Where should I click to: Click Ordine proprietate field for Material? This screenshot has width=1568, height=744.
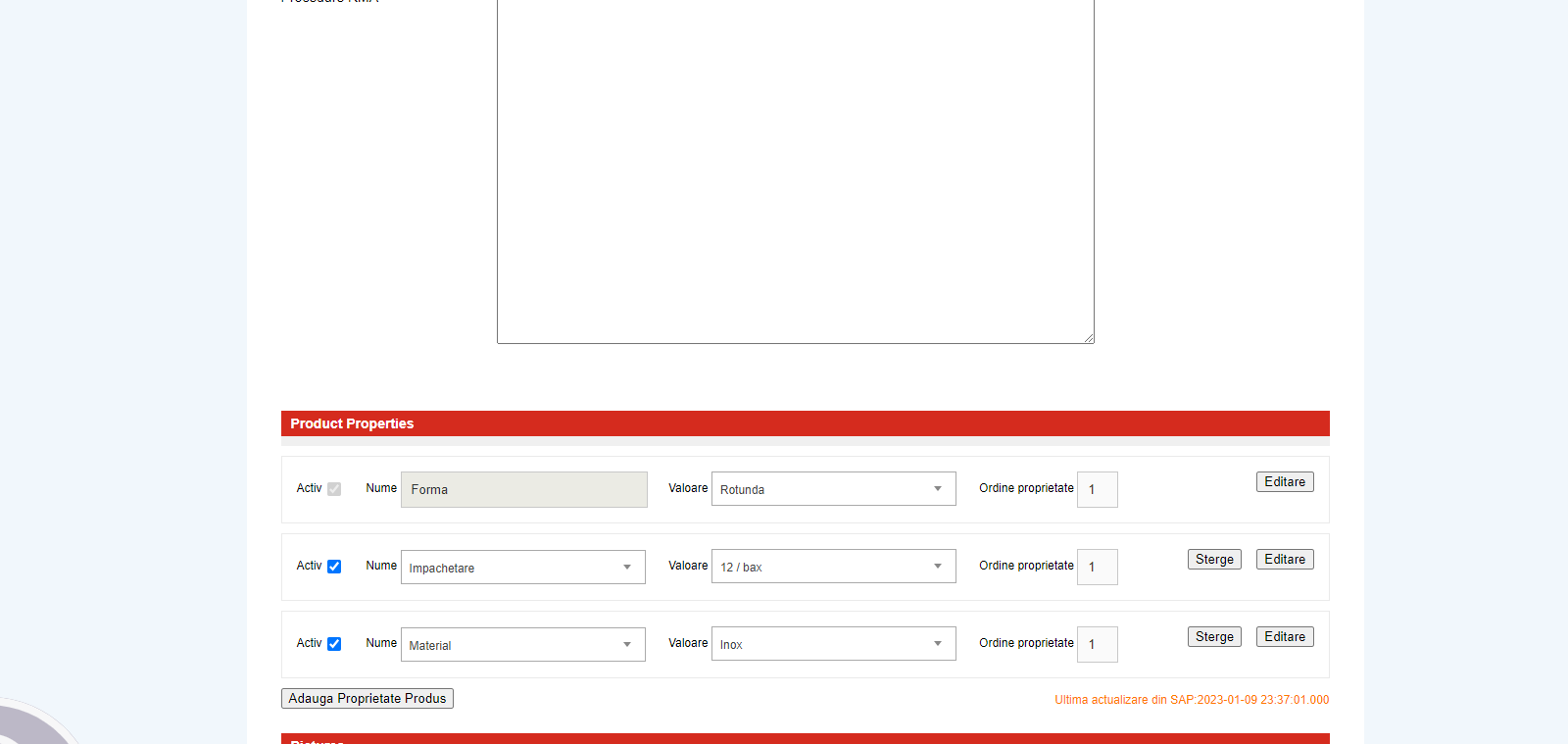click(1097, 645)
